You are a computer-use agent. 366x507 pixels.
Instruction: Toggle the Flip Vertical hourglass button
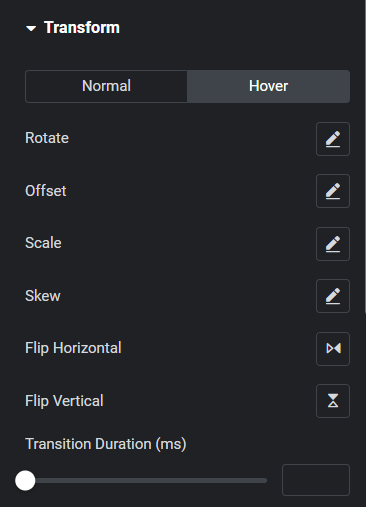[333, 401]
